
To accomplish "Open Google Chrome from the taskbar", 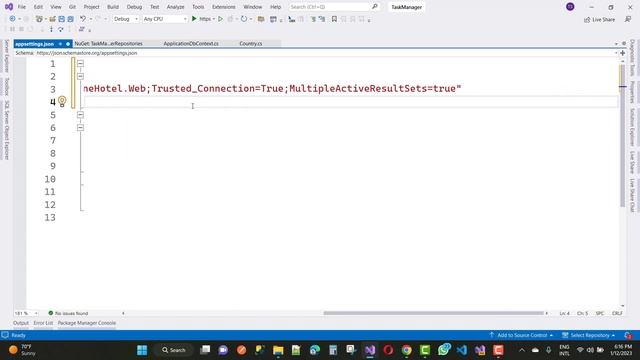I will click(407, 350).
